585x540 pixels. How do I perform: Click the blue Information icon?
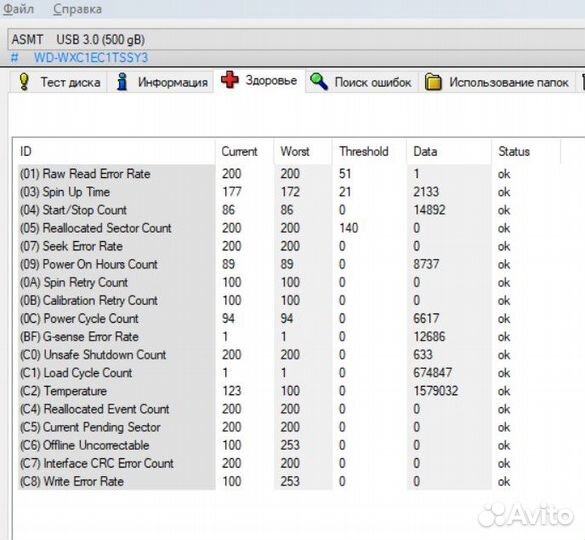point(122,82)
